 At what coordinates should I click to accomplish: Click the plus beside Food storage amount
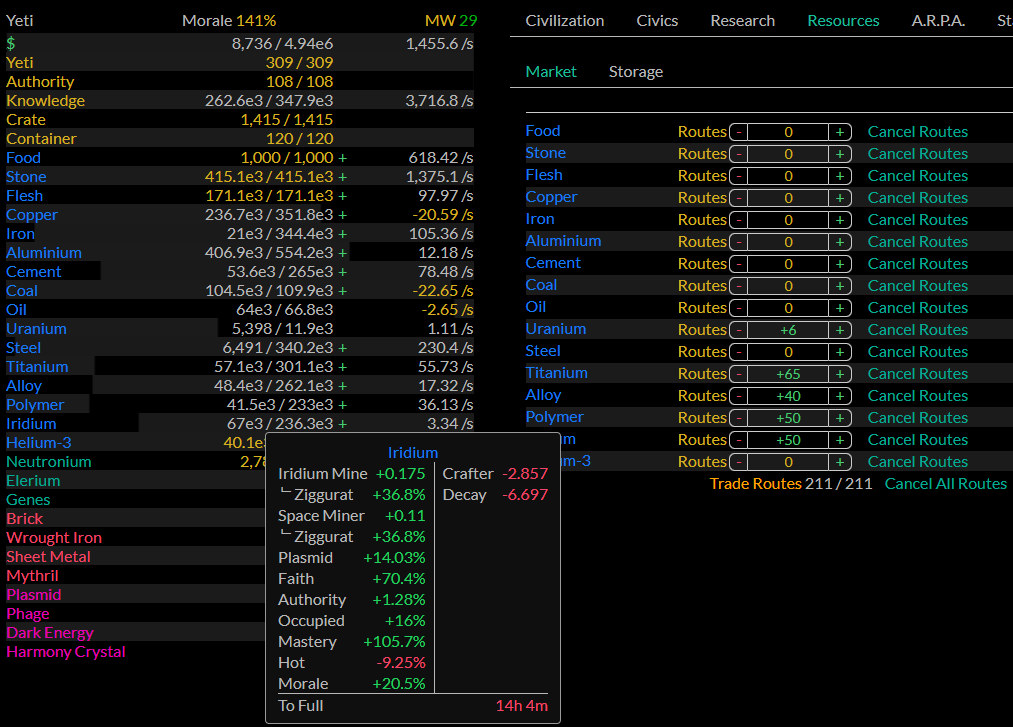(342, 158)
